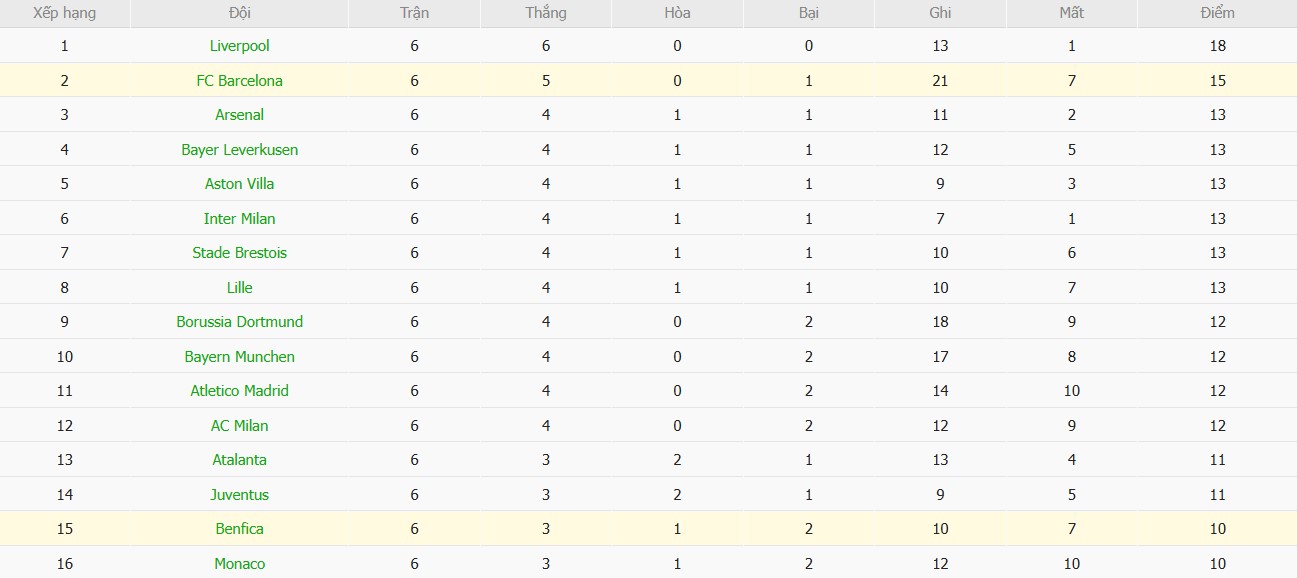
Task: Select the Thắng column header
Action: tap(546, 13)
